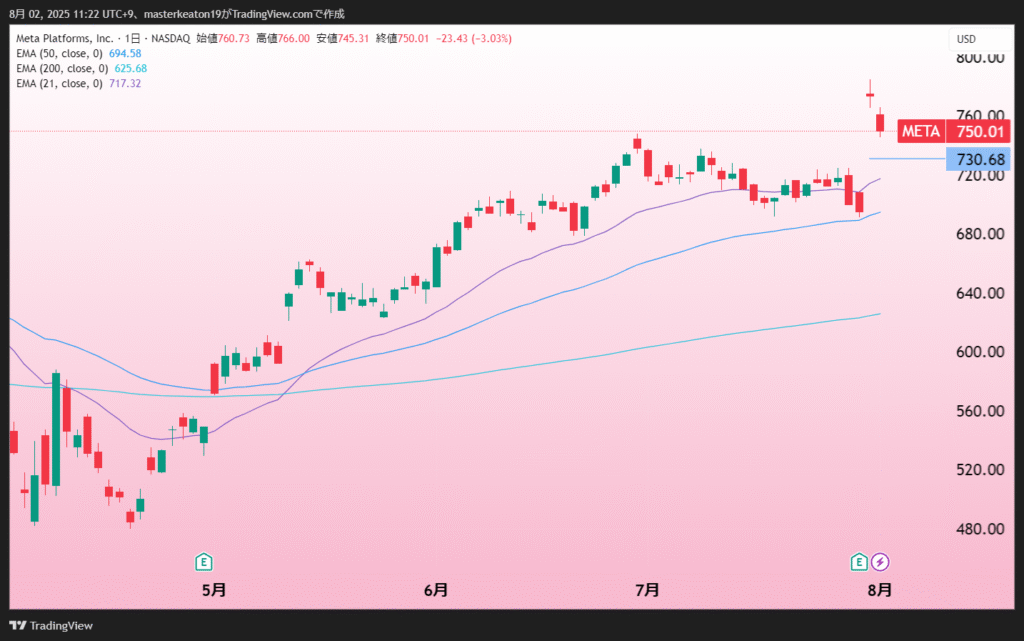Click the daily change −23.43 (−3.03%)
Viewport: 1024px width, 641px height.
[474, 39]
